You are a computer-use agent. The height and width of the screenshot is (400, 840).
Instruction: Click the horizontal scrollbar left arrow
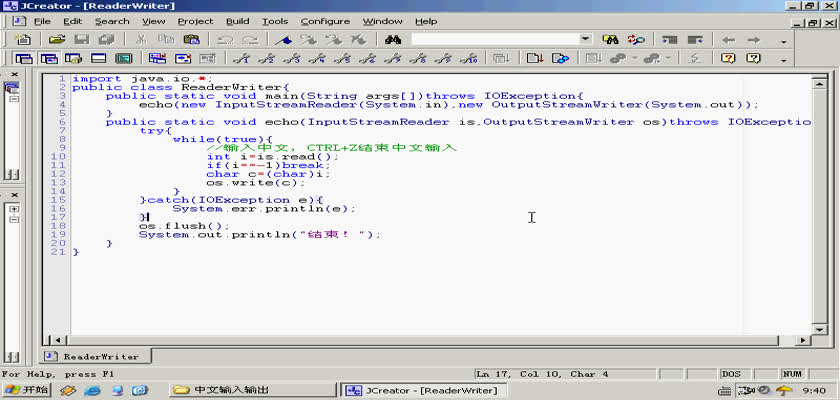pyautogui.click(x=58, y=340)
